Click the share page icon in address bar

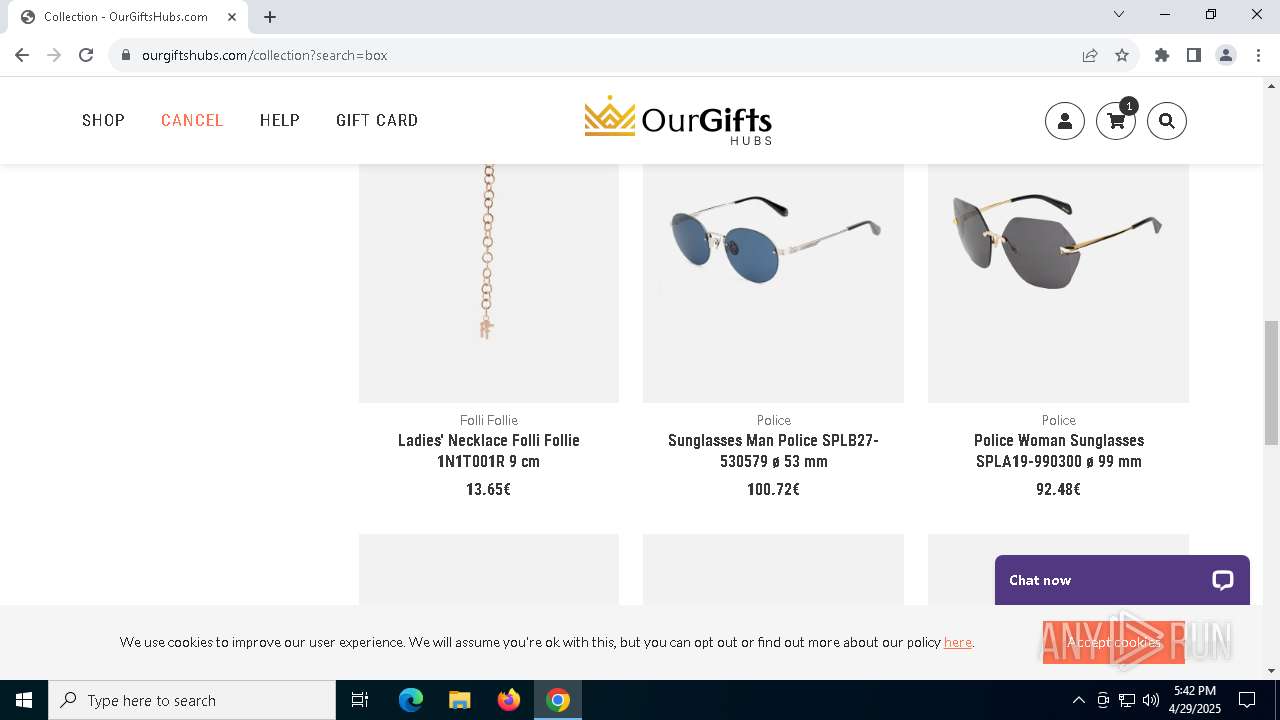pyautogui.click(x=1090, y=55)
